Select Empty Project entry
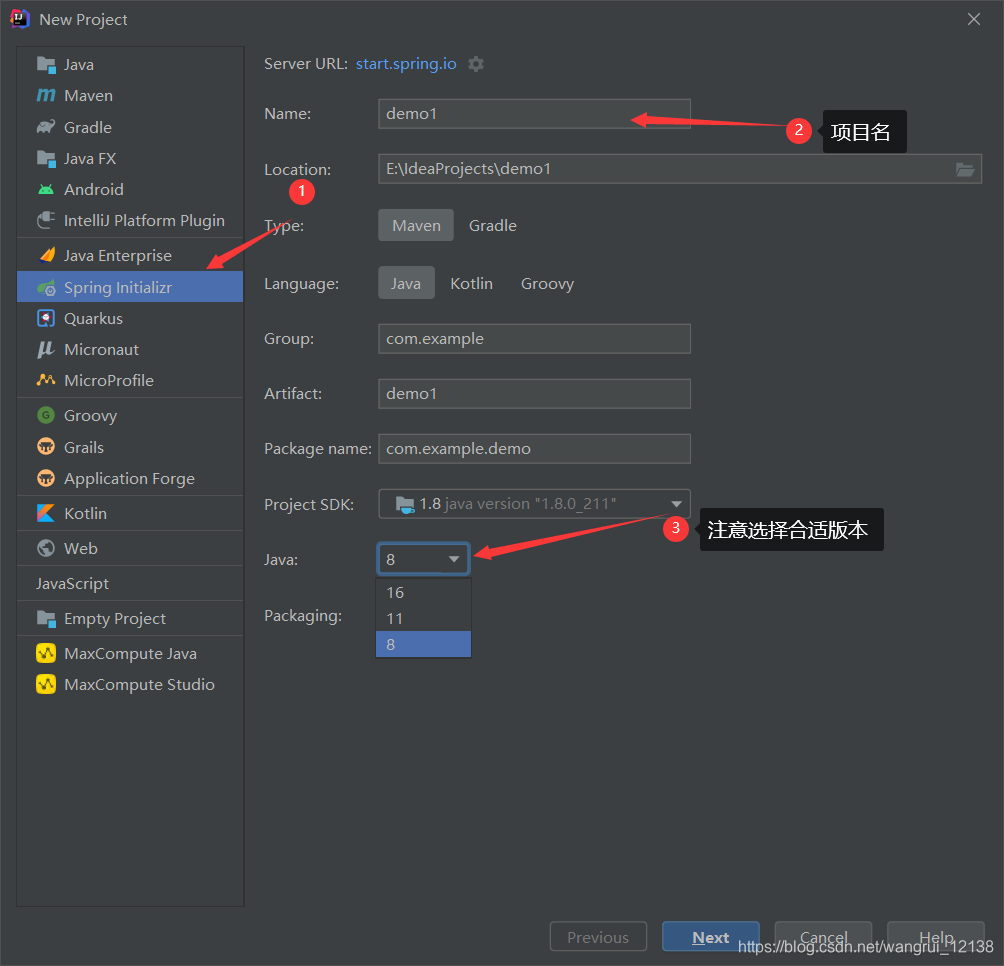 pyautogui.click(x=130, y=618)
